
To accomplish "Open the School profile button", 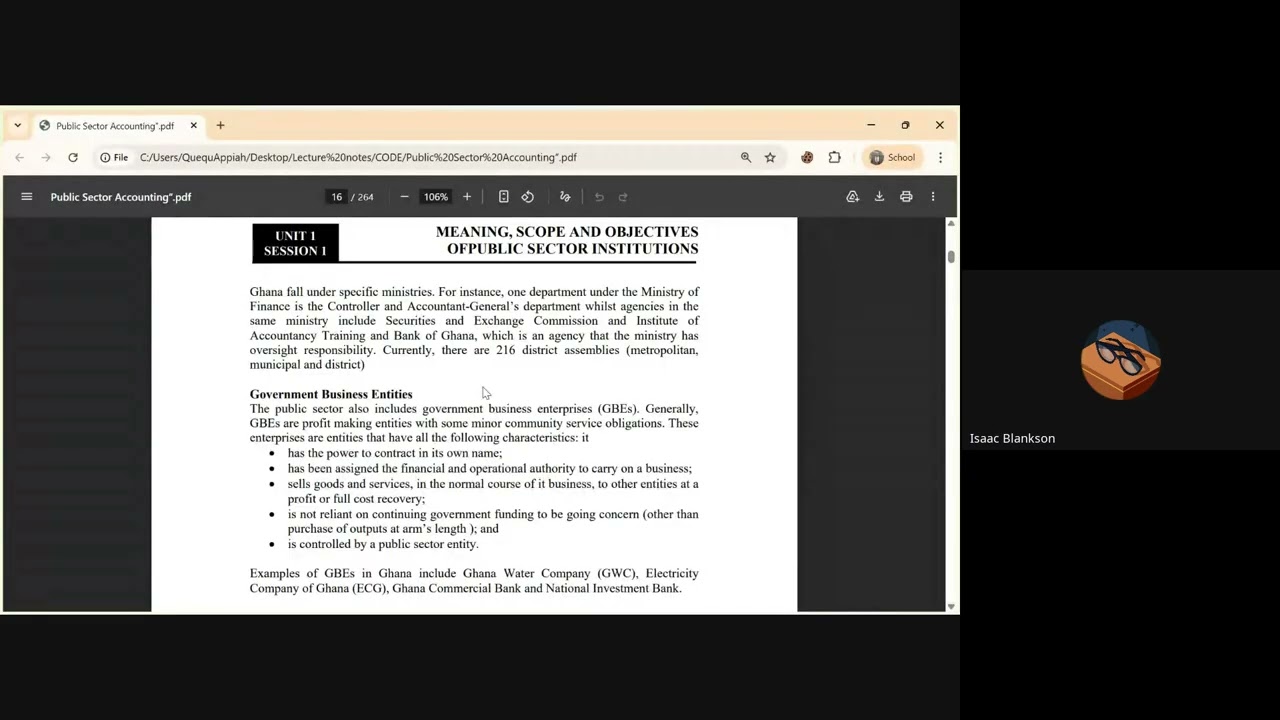I will pyautogui.click(x=892, y=157).
